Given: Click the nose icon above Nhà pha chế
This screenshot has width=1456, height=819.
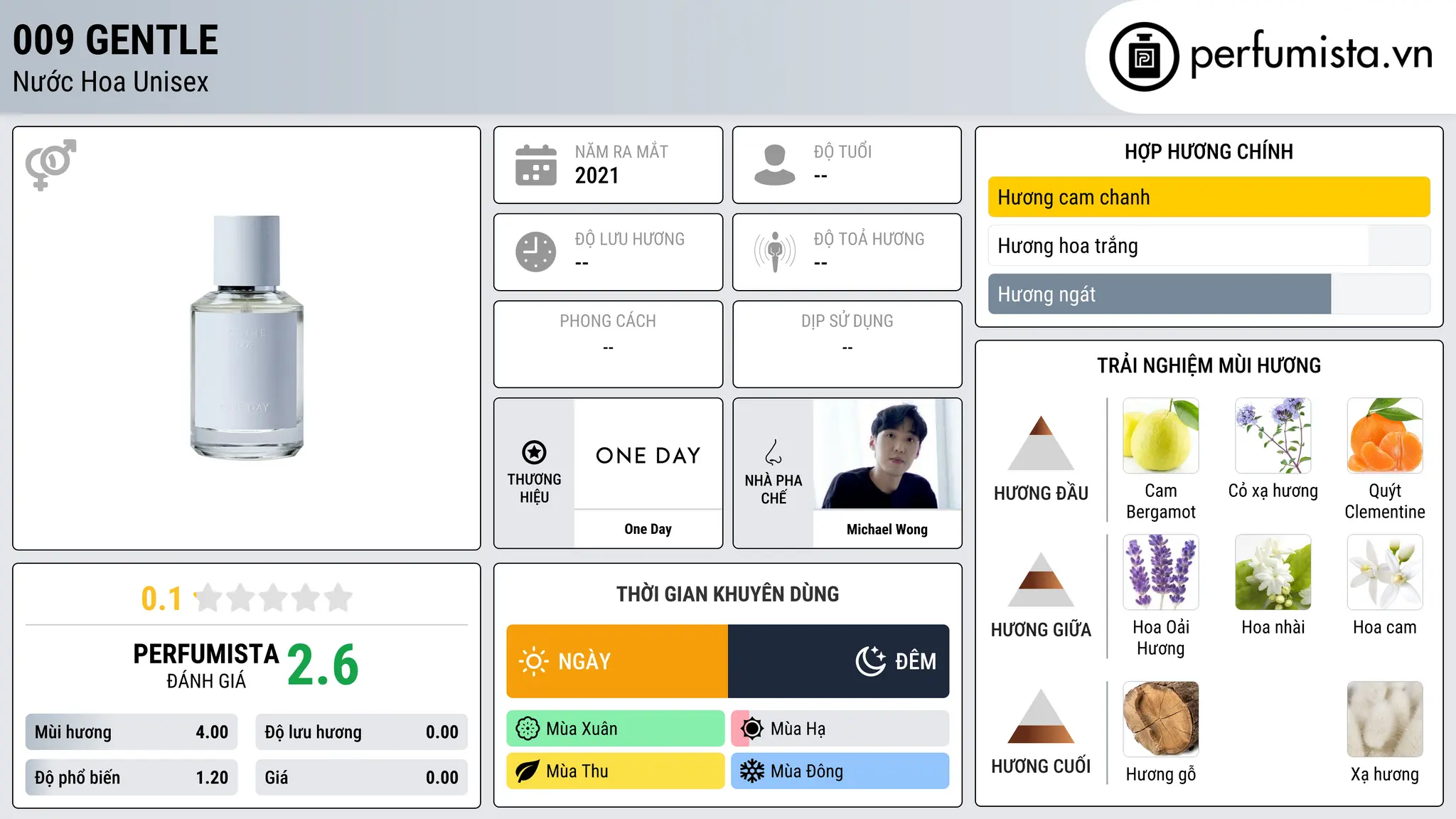Looking at the screenshot, I should click(773, 452).
